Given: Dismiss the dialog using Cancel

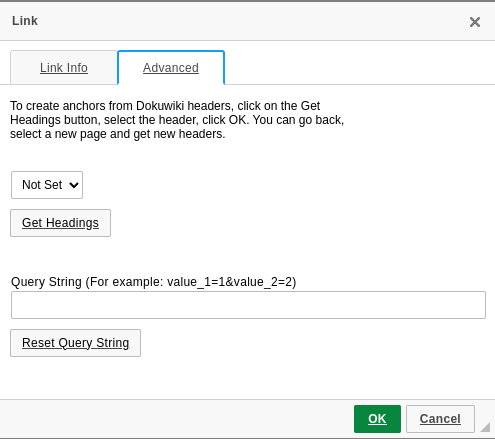Looking at the screenshot, I should [x=440, y=419].
